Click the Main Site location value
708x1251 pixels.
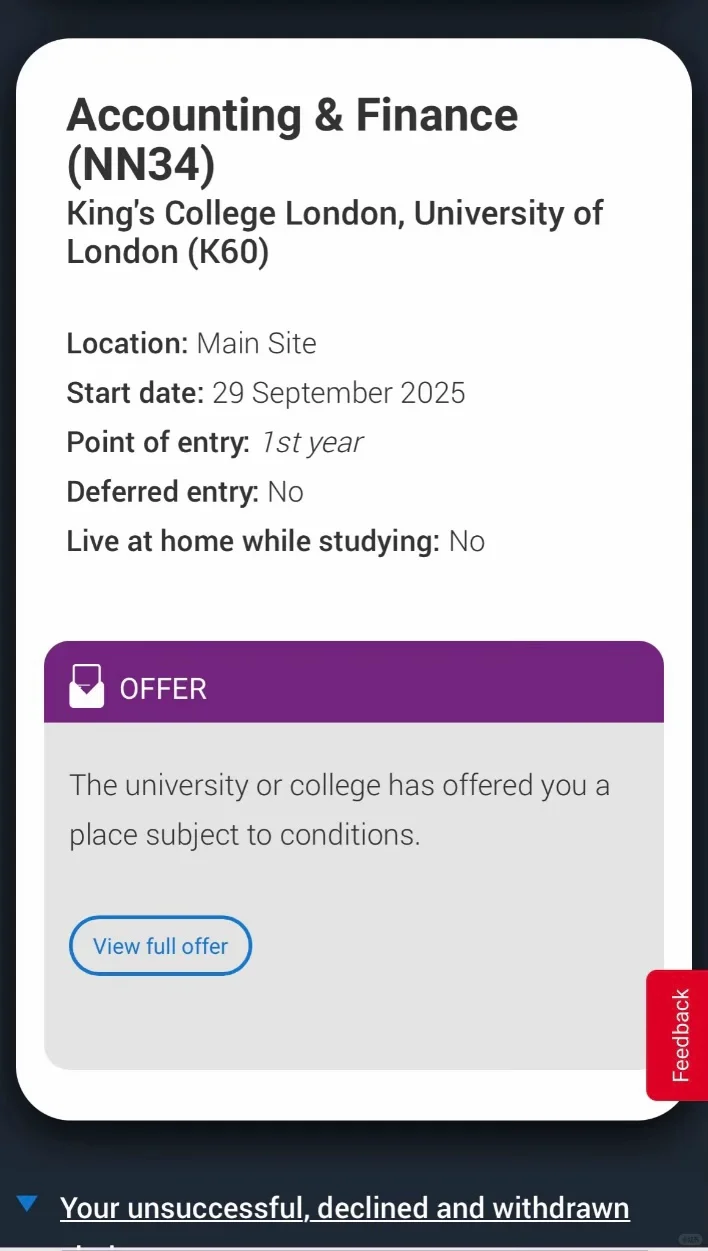[x=256, y=344]
